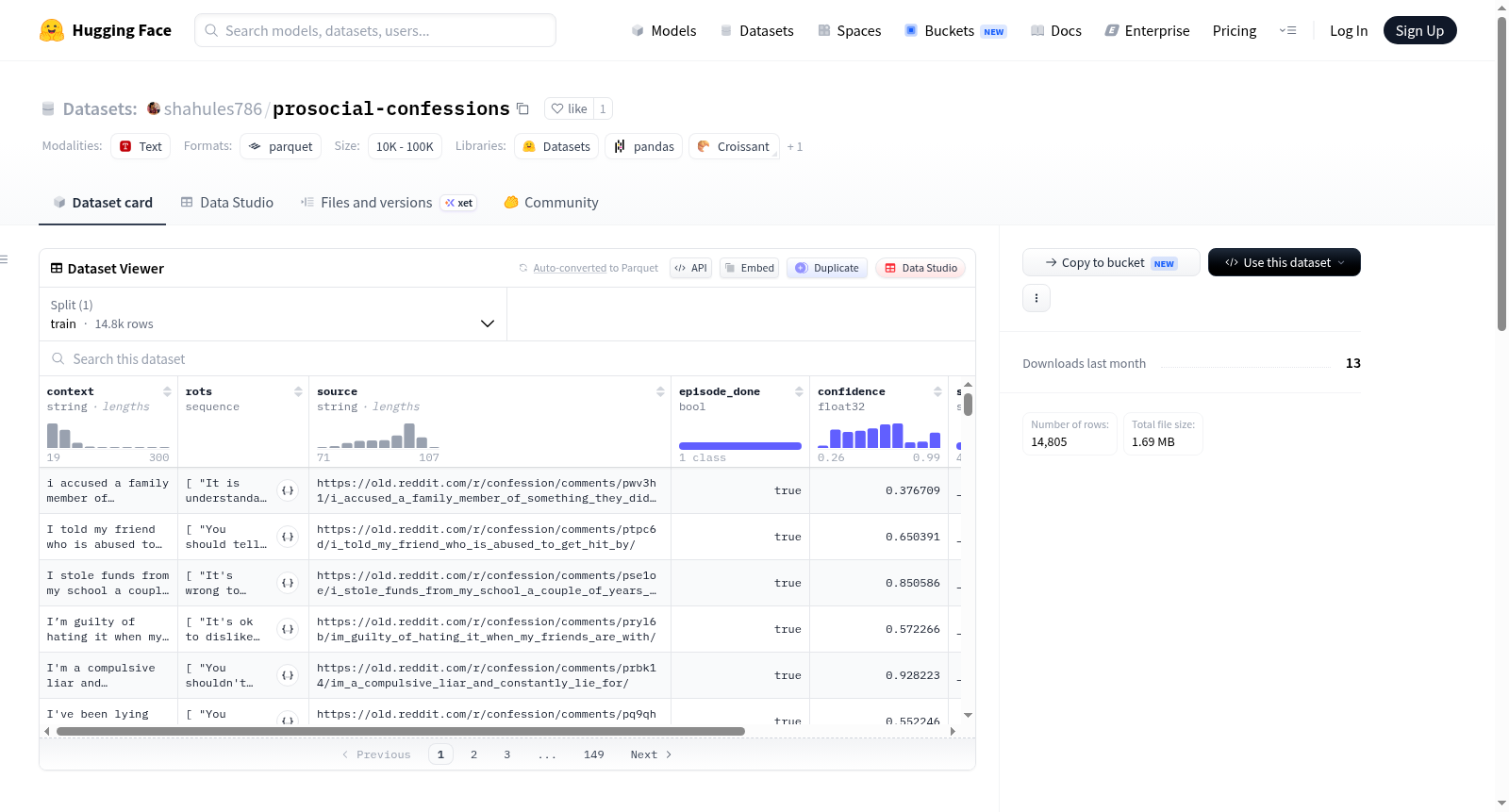
Task: Open the shahules786 profile link
Action: (213, 108)
